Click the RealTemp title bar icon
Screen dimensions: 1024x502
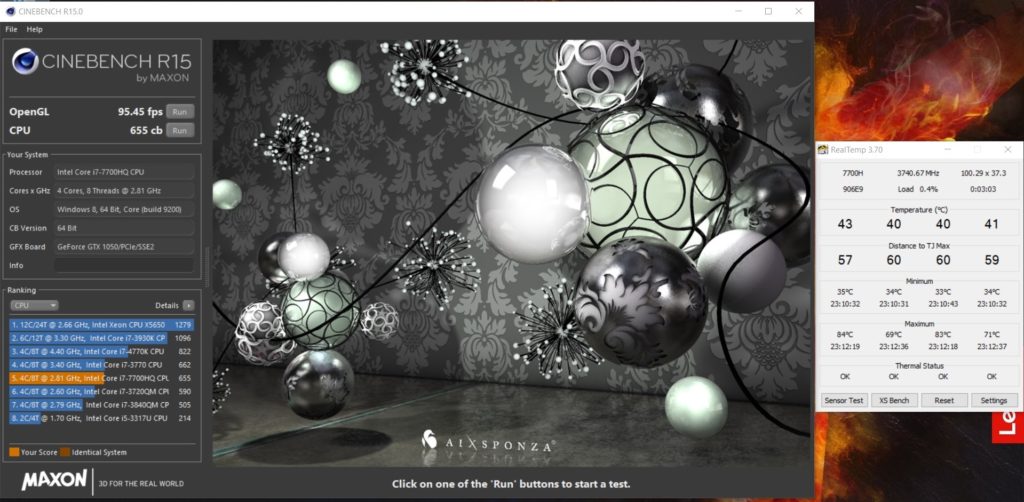click(824, 150)
